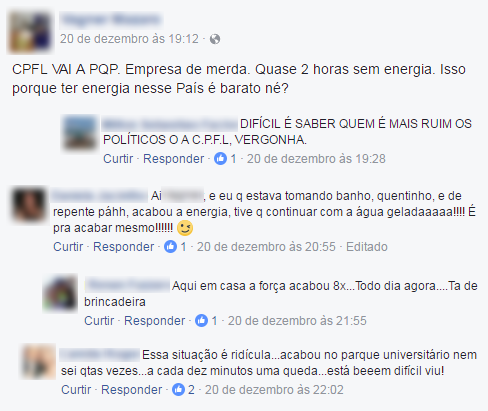Click the winking emoji in the cold shower comment

point(185,228)
